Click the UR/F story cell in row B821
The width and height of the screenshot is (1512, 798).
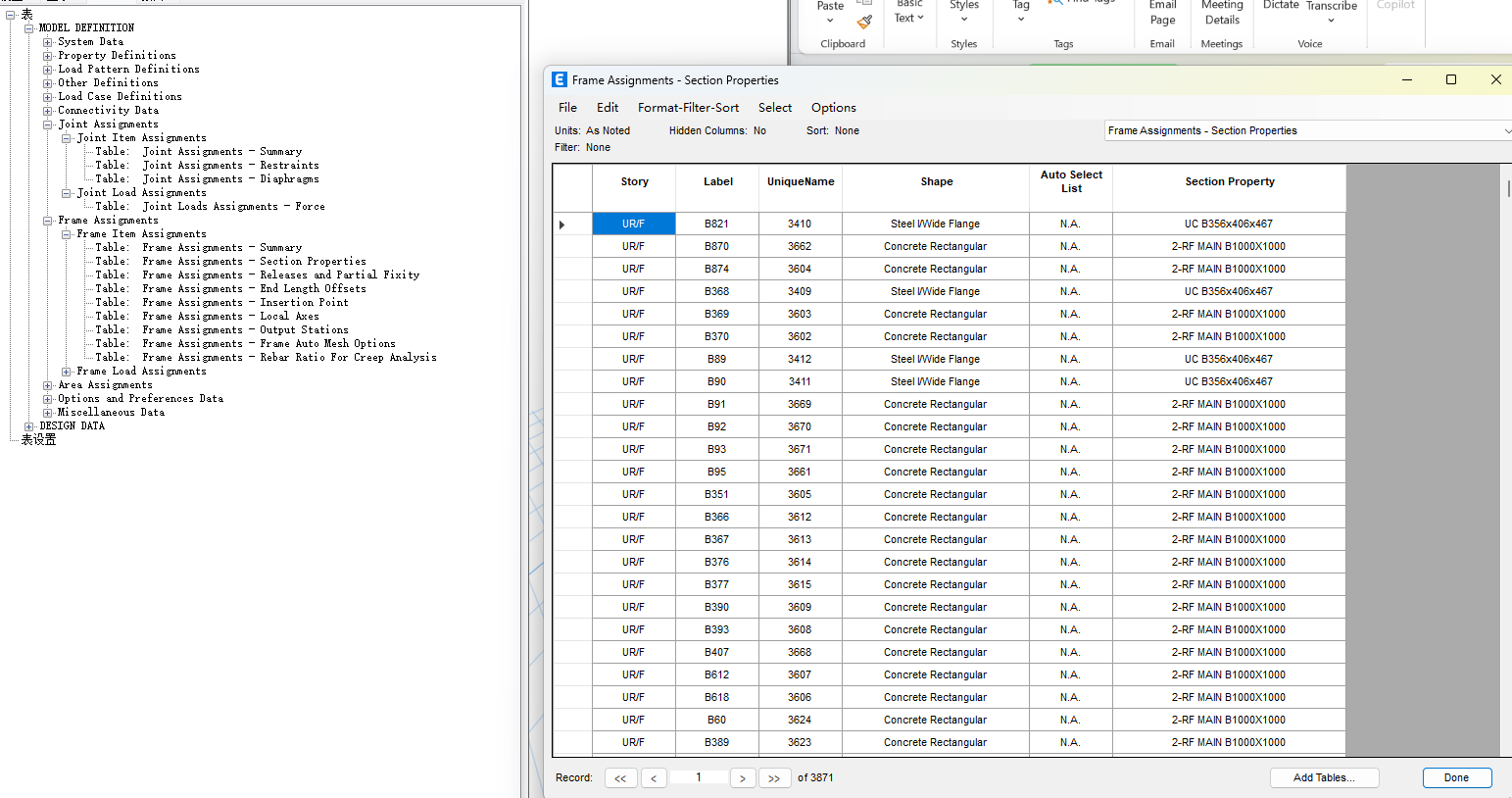click(x=634, y=224)
